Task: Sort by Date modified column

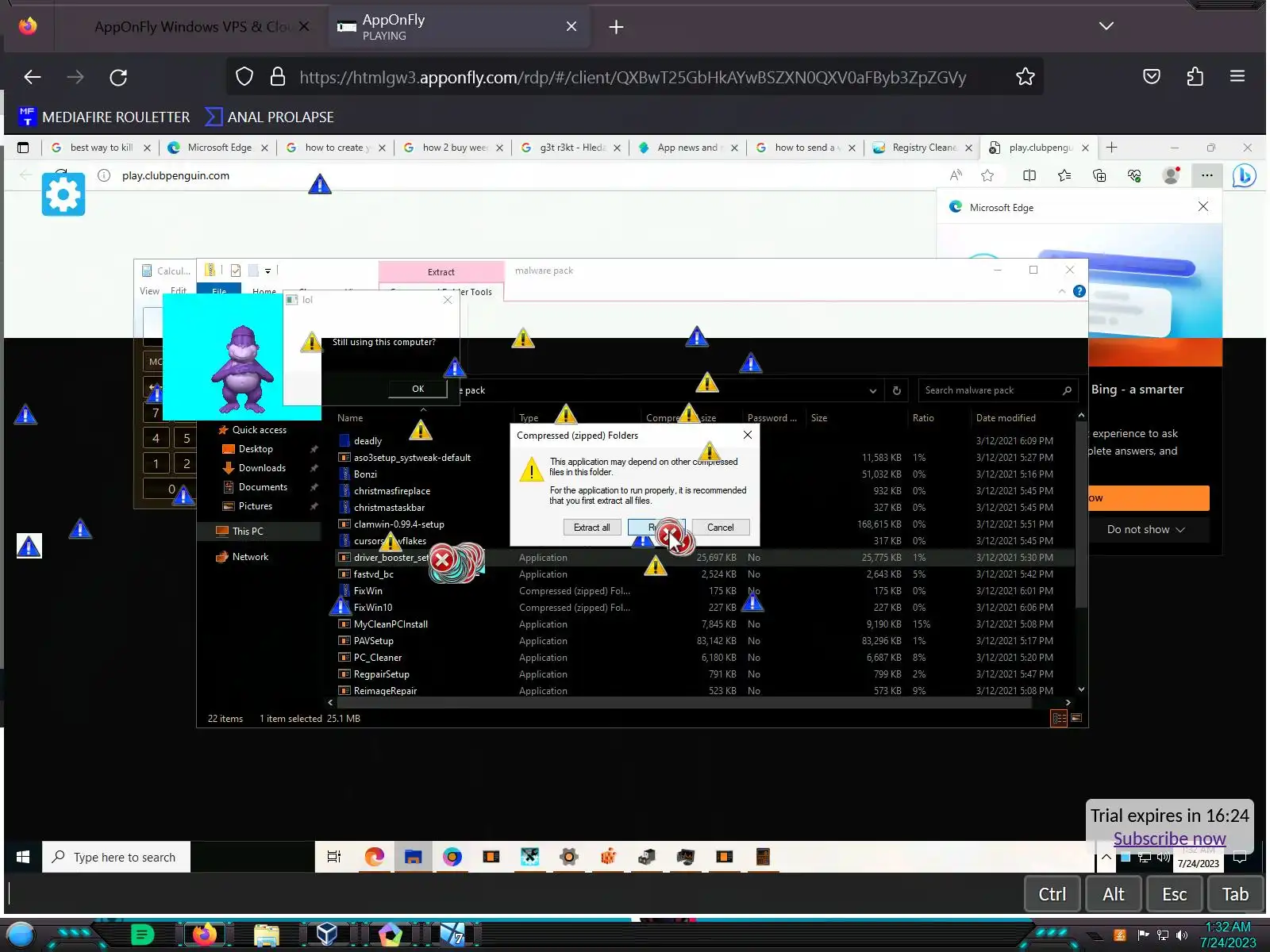Action: point(1006,418)
